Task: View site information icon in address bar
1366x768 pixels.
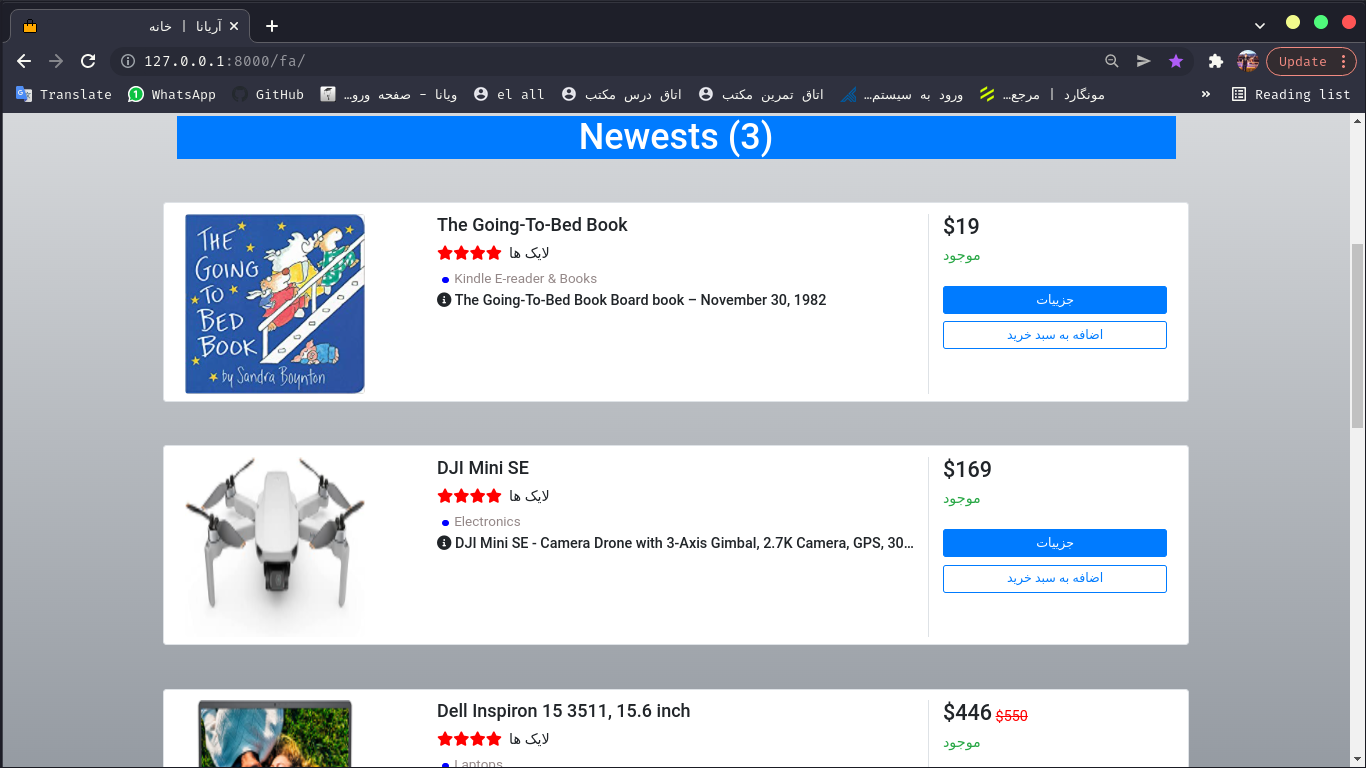Action: [128, 61]
